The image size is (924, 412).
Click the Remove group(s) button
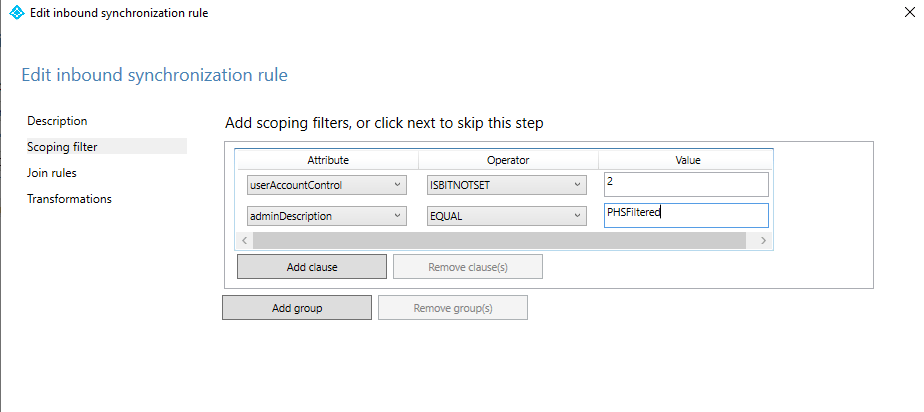pyautogui.click(x=453, y=308)
